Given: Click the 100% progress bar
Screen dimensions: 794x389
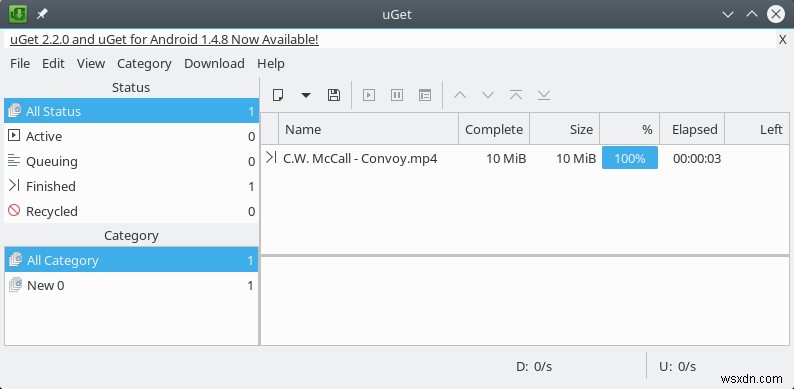Looking at the screenshot, I should click(630, 158).
